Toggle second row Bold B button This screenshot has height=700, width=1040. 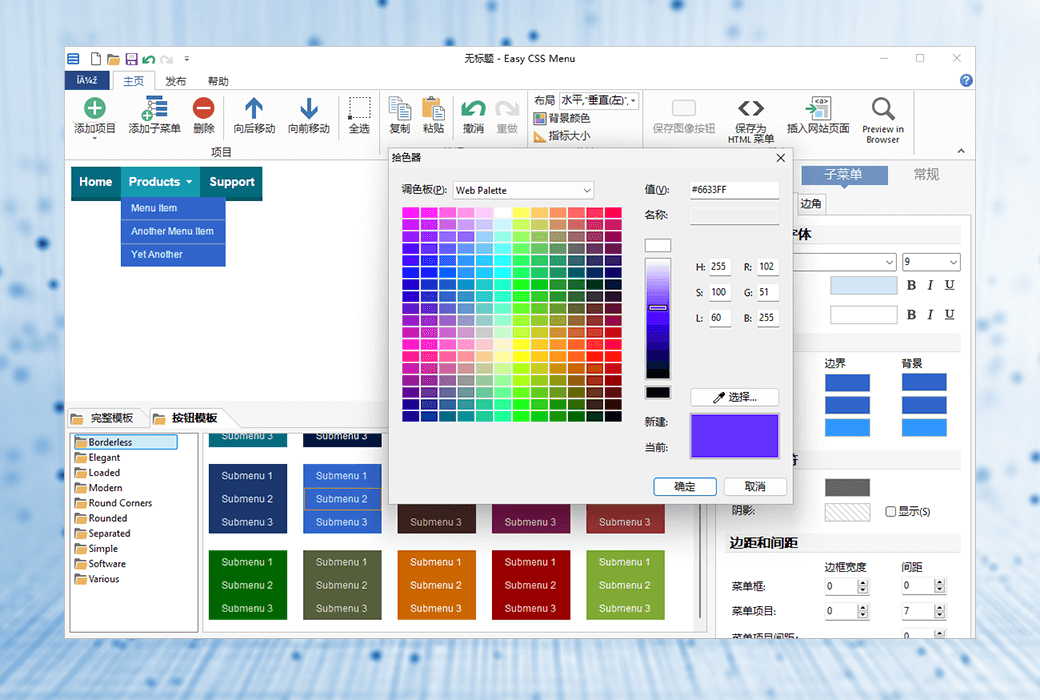(911, 315)
